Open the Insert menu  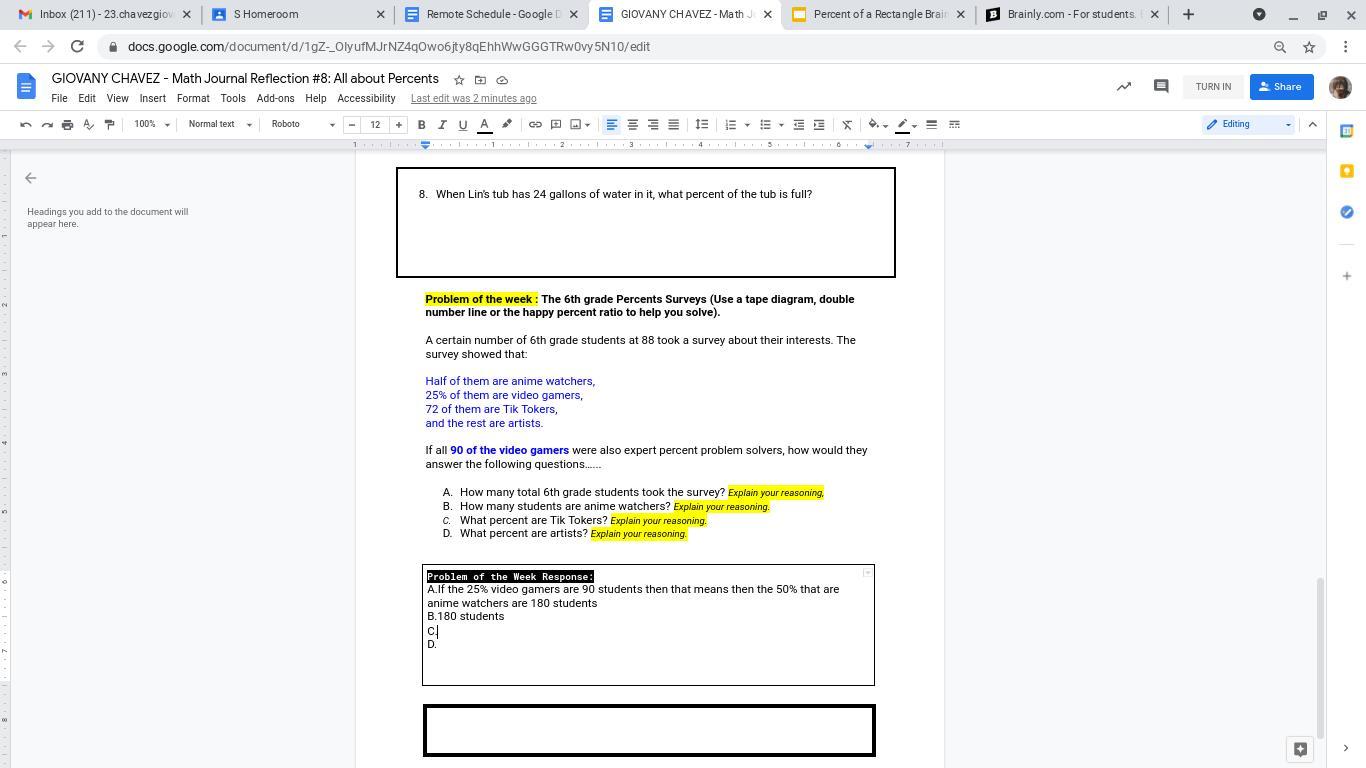pyautogui.click(x=152, y=99)
